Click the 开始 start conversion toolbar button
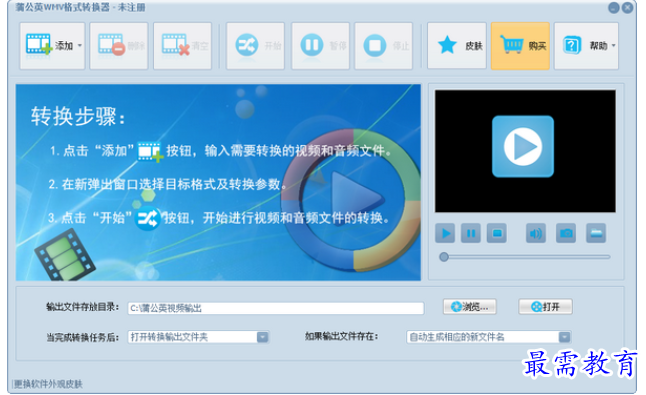The image size is (646, 395). coord(255,45)
